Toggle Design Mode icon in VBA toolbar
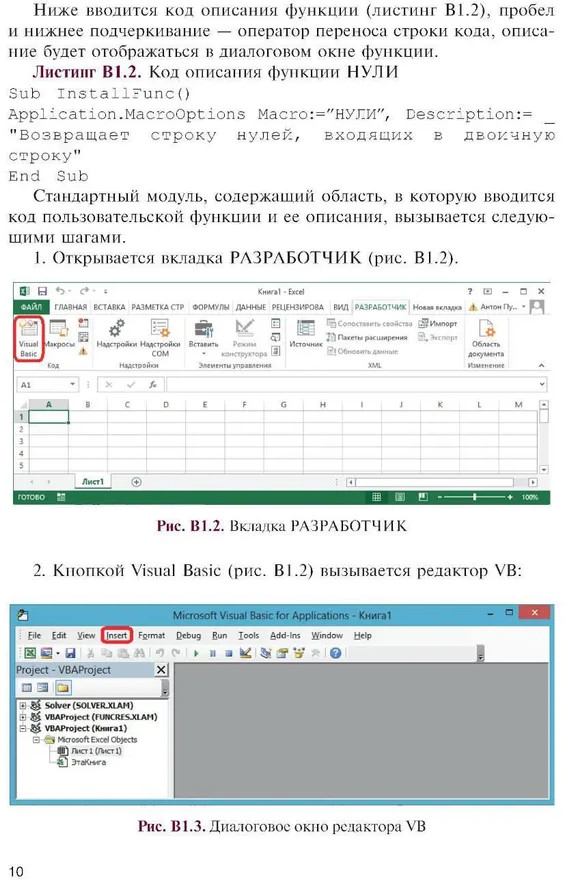This screenshot has height=880, width=568. point(245,653)
